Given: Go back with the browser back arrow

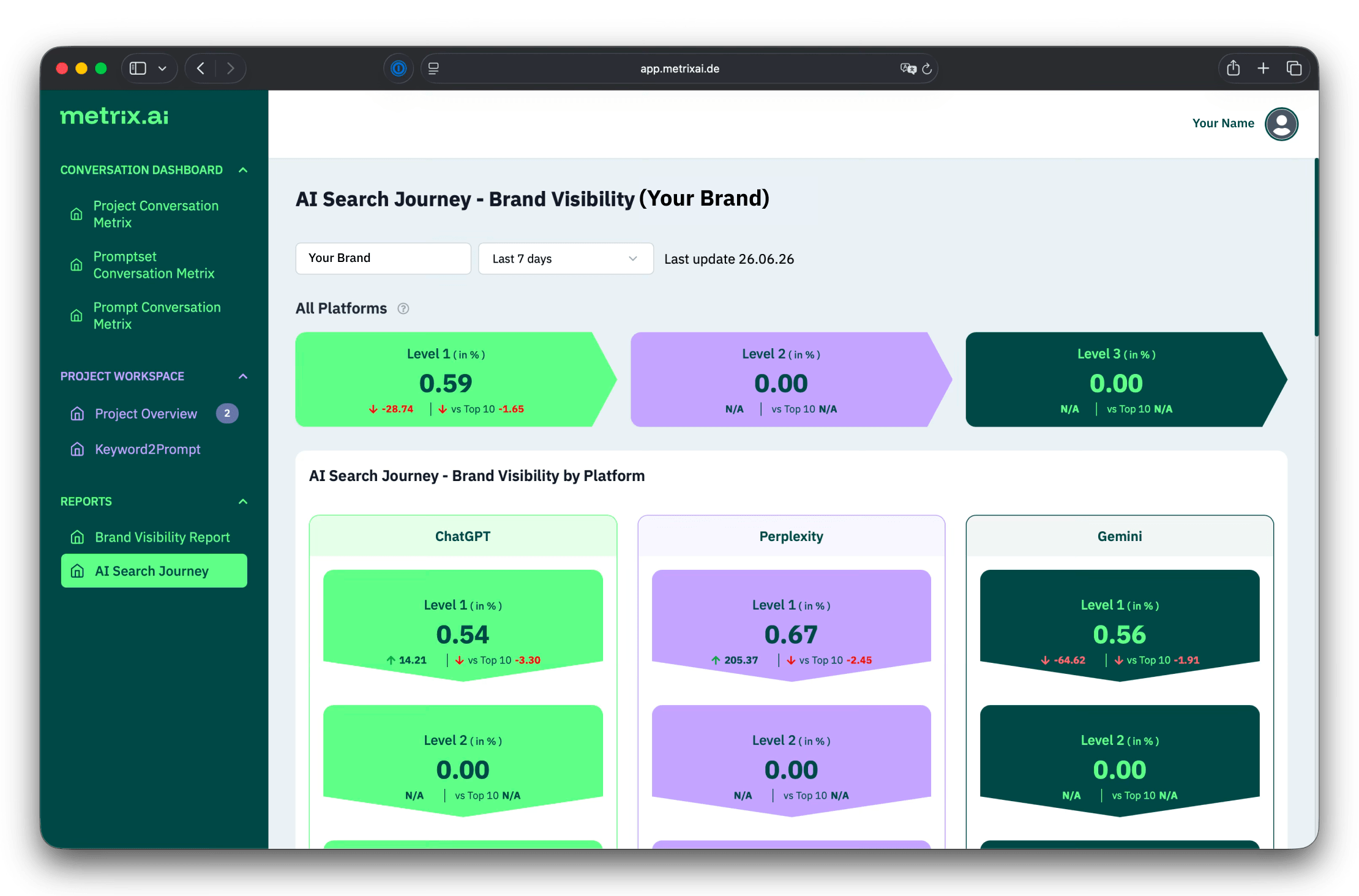Looking at the screenshot, I should click(201, 69).
